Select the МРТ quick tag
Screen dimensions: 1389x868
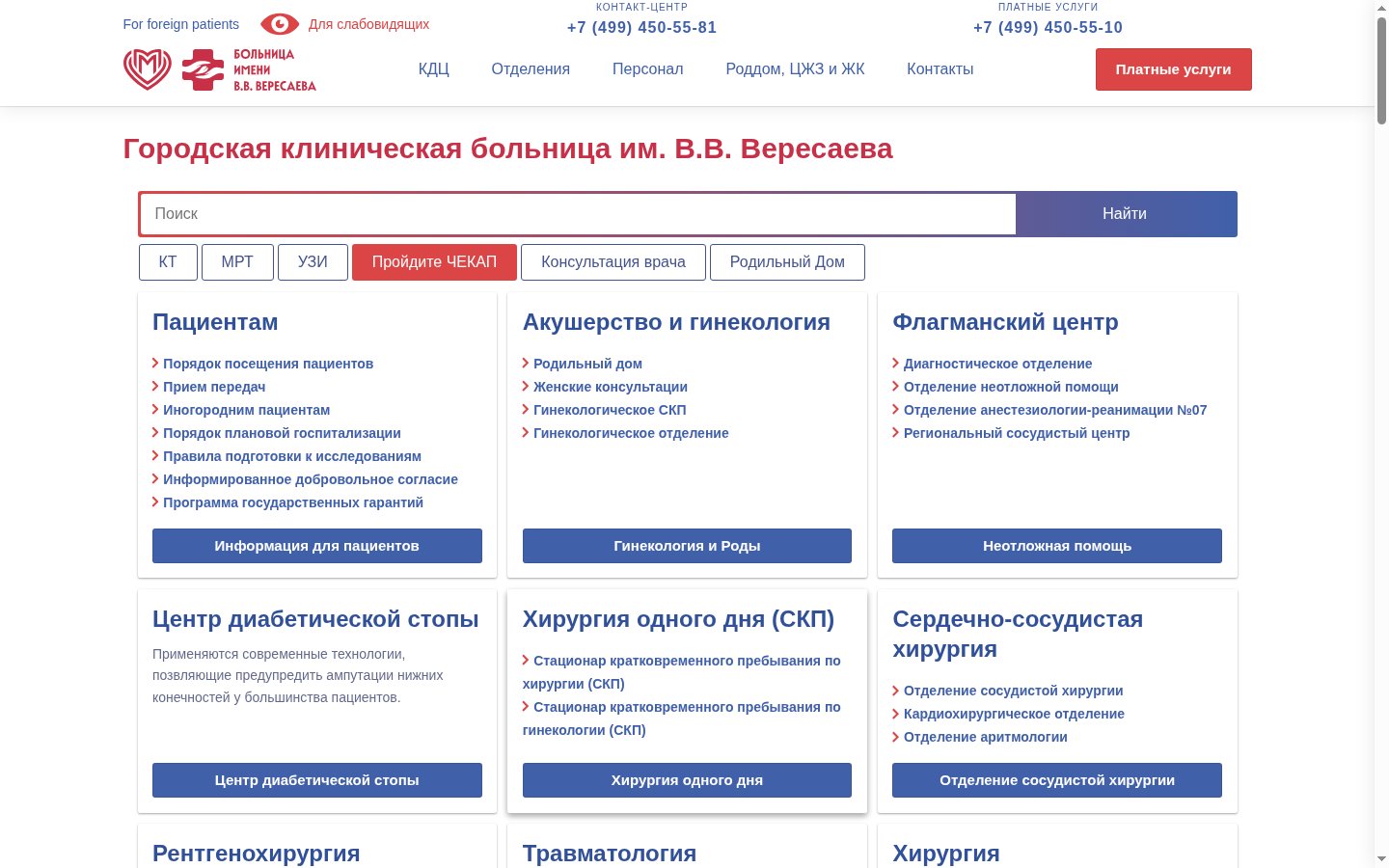(237, 262)
